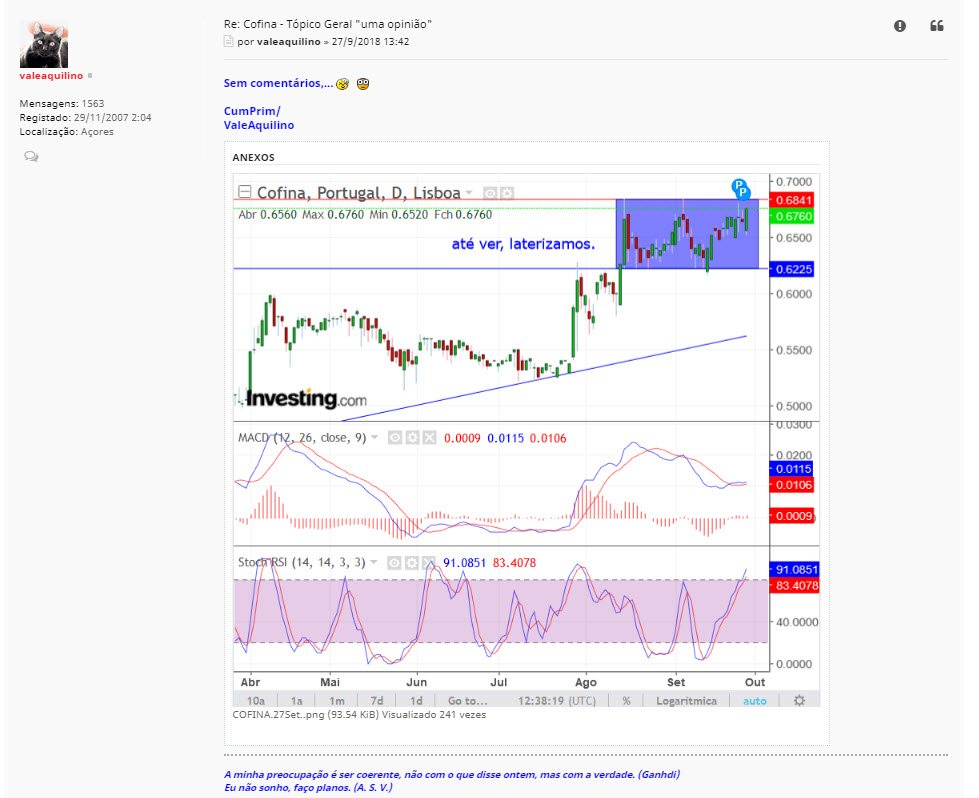Image resolution: width=979 pixels, height=798 pixels.
Task: Click the speech bubble contact icon
Action: tap(31, 156)
